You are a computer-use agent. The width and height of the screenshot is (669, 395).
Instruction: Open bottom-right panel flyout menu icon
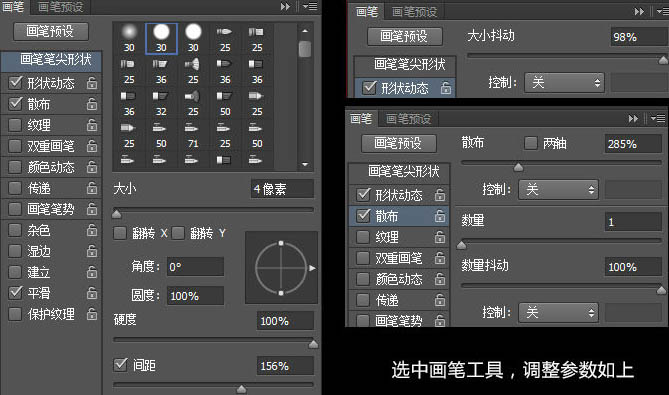tap(658, 119)
